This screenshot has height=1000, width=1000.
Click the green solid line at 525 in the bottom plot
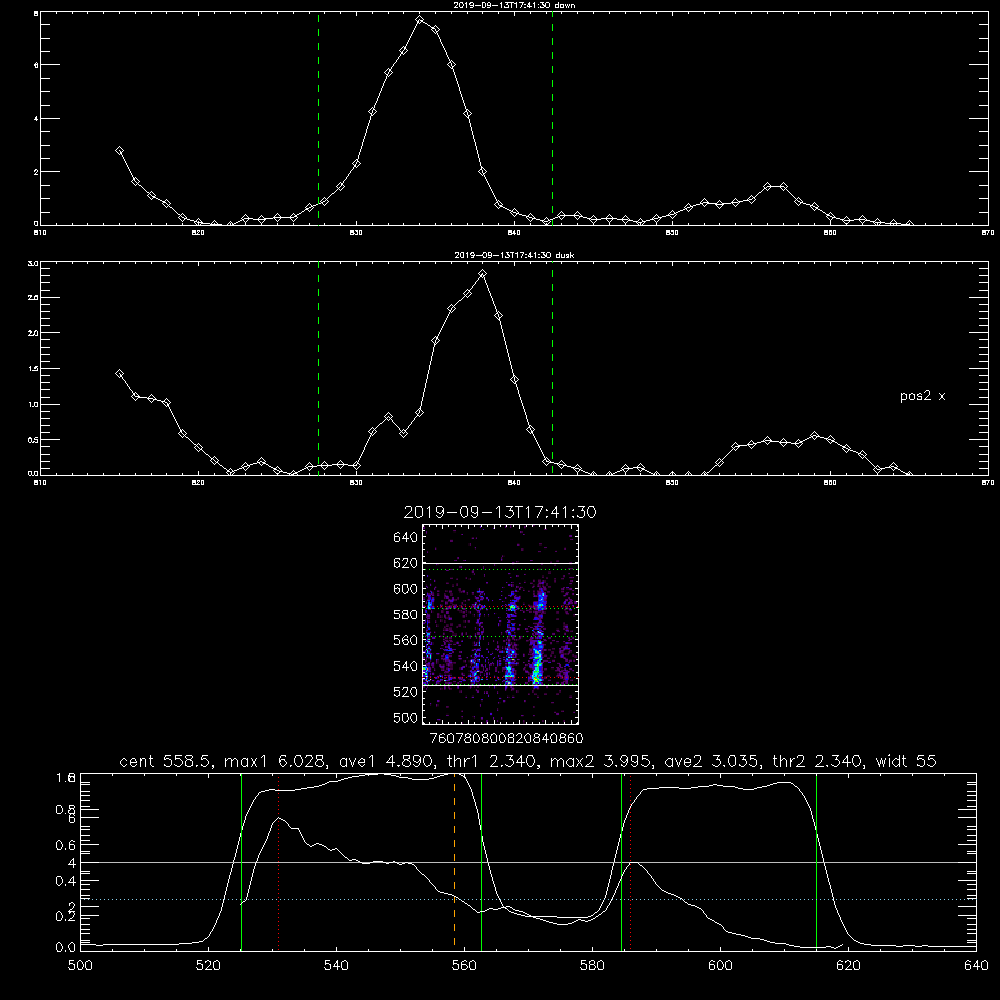click(x=241, y=860)
